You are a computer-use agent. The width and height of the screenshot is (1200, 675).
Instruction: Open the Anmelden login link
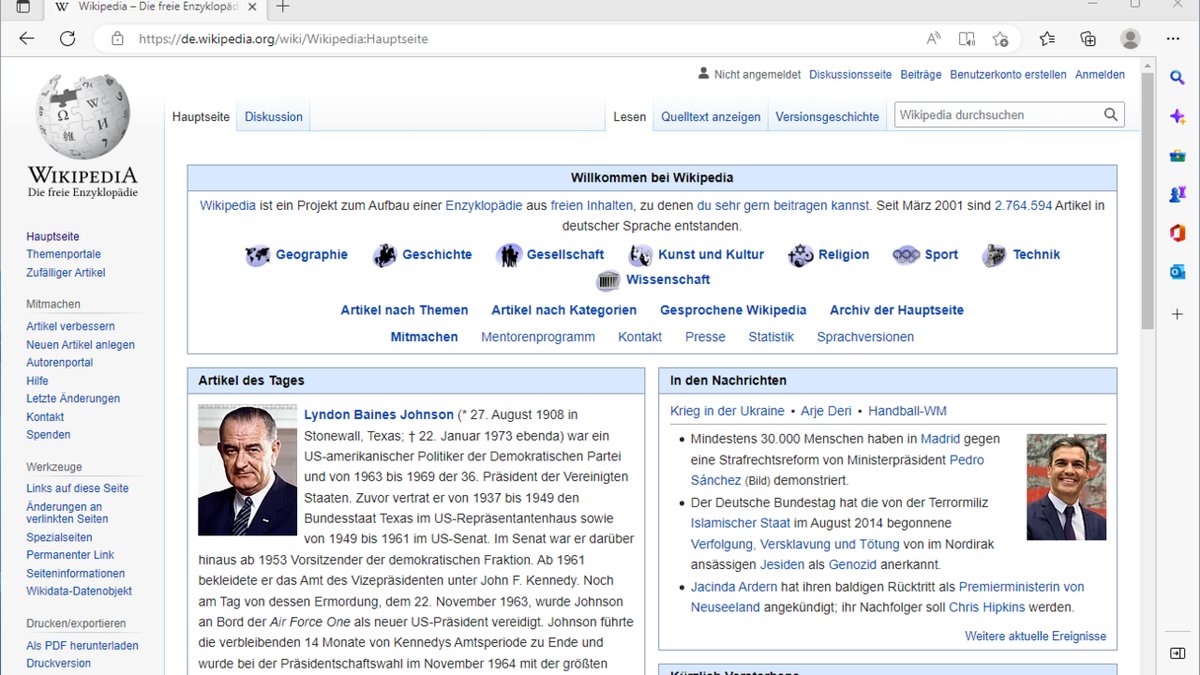(x=1099, y=75)
